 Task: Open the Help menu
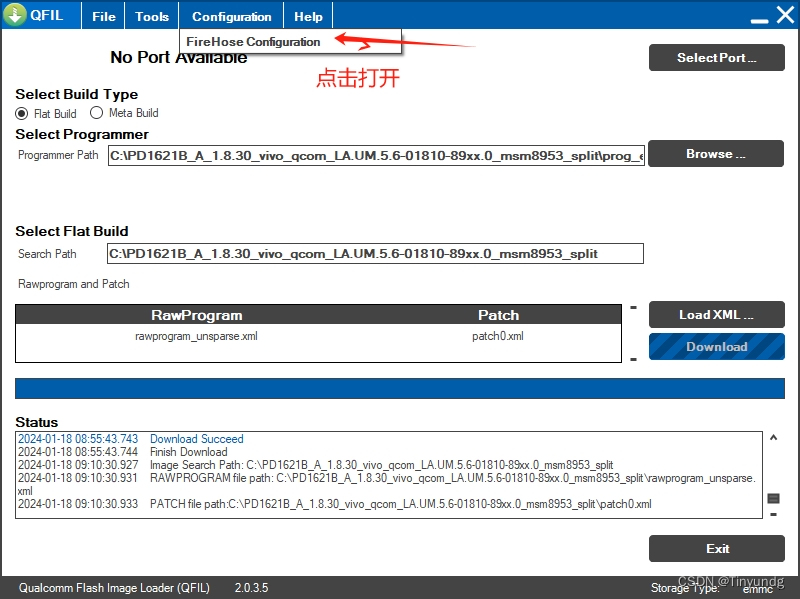308,16
